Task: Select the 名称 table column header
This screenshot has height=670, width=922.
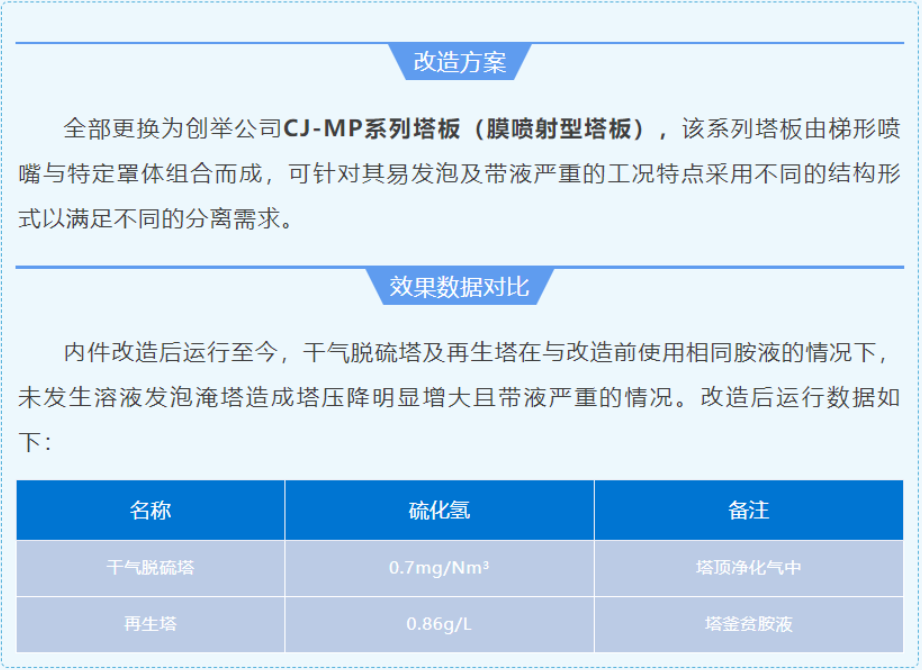Action: (x=150, y=510)
